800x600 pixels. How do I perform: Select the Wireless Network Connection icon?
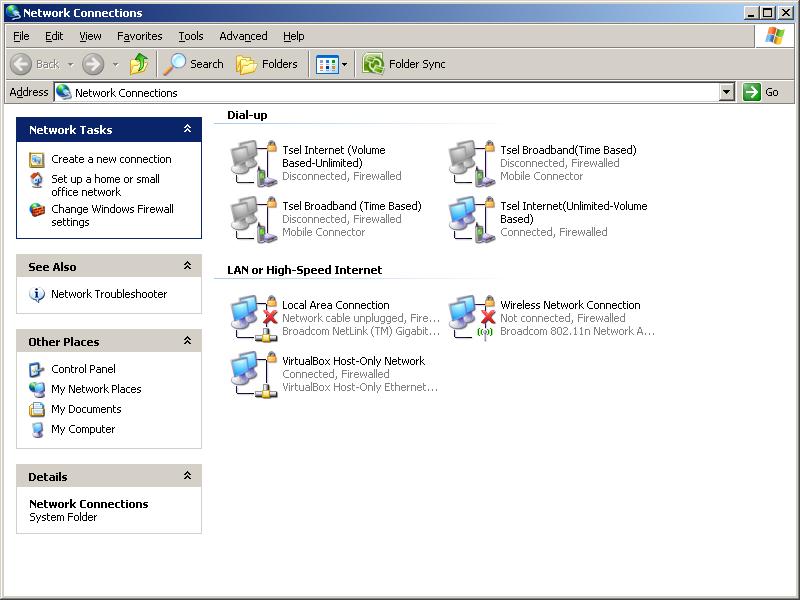click(471, 318)
